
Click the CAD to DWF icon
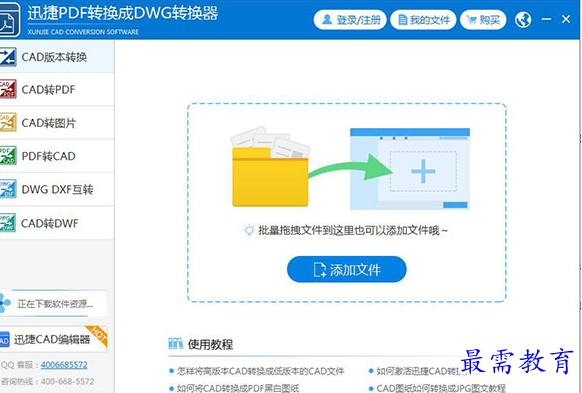(8, 223)
